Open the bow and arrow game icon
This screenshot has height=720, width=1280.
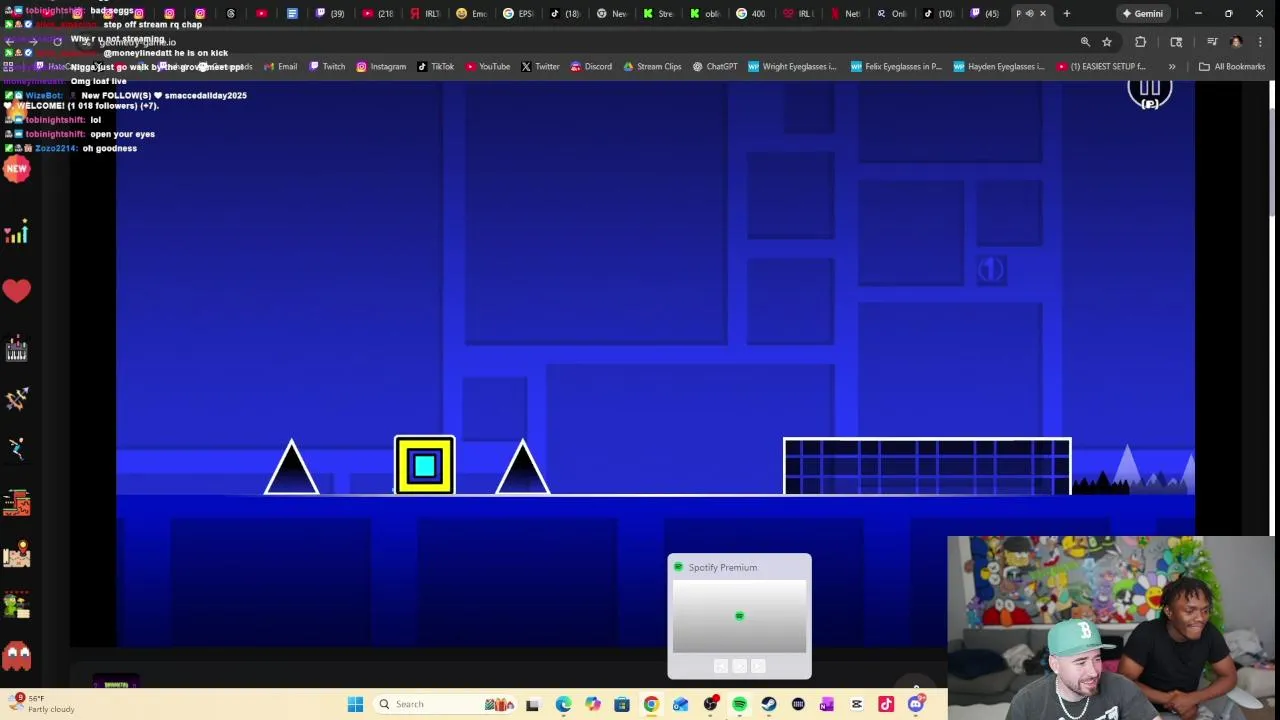point(16,398)
